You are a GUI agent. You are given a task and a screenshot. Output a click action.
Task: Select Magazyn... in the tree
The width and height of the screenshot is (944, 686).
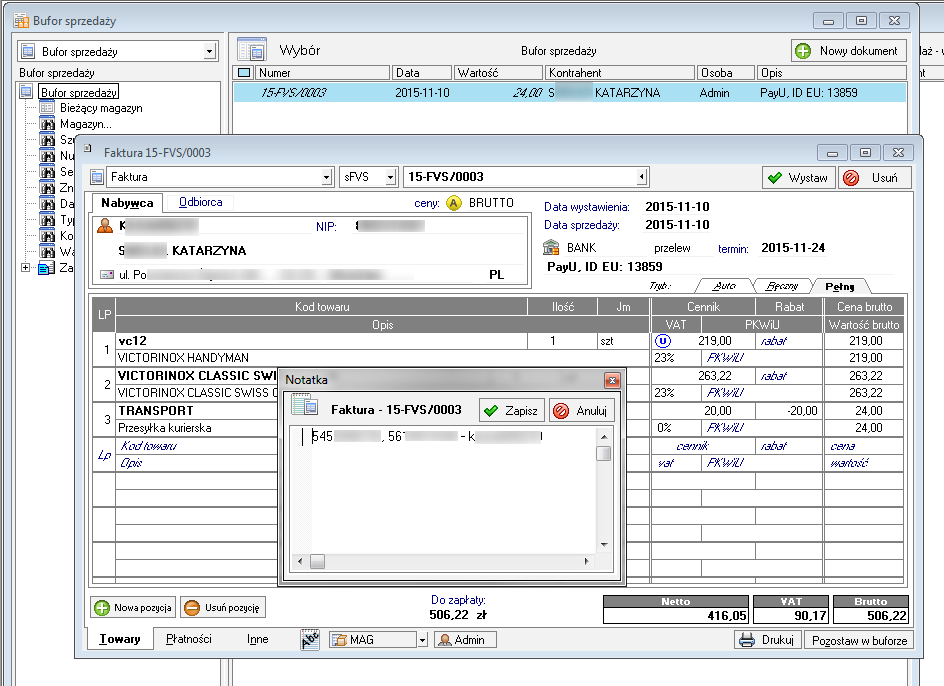coord(85,124)
